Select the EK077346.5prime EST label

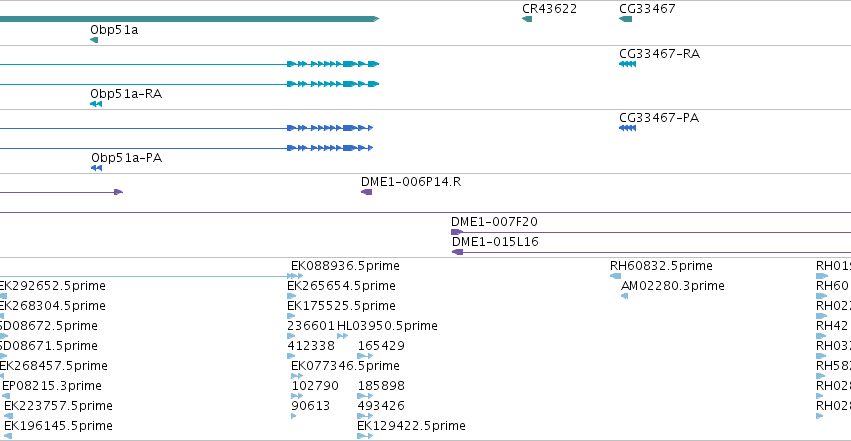(345, 366)
